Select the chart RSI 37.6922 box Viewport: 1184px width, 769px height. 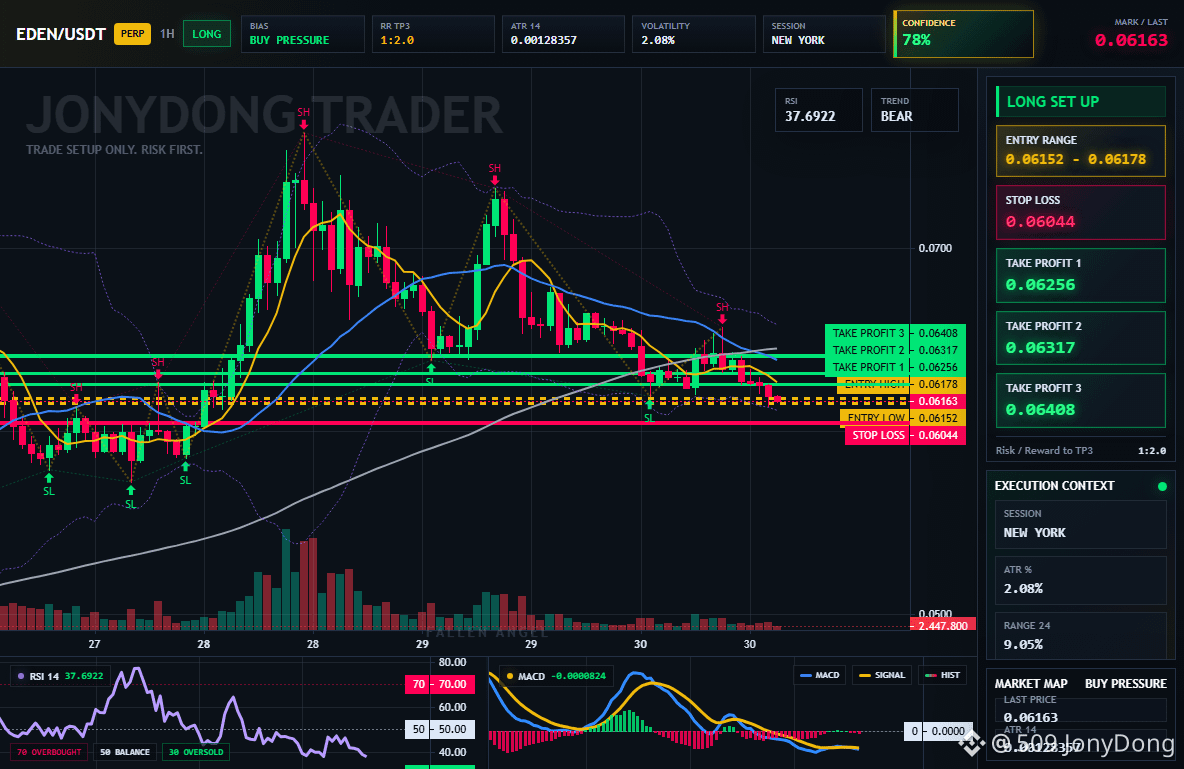pyautogui.click(x=819, y=110)
